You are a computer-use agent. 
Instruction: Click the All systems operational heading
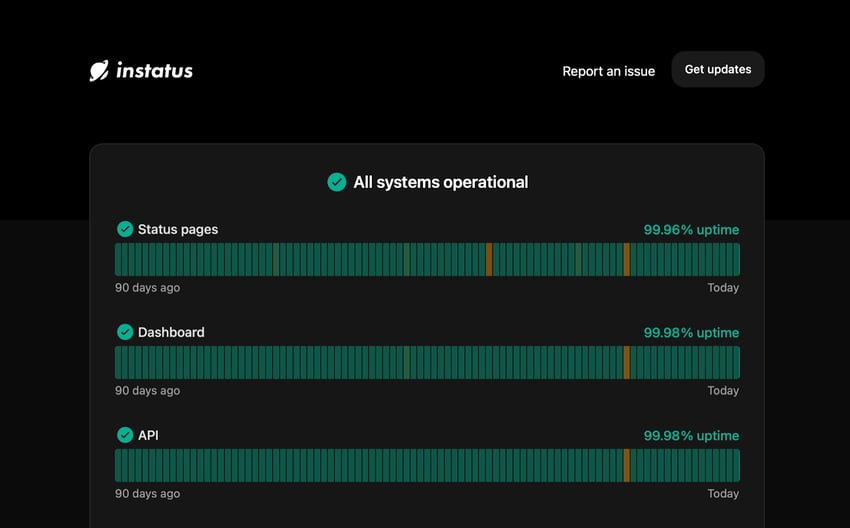(441, 182)
